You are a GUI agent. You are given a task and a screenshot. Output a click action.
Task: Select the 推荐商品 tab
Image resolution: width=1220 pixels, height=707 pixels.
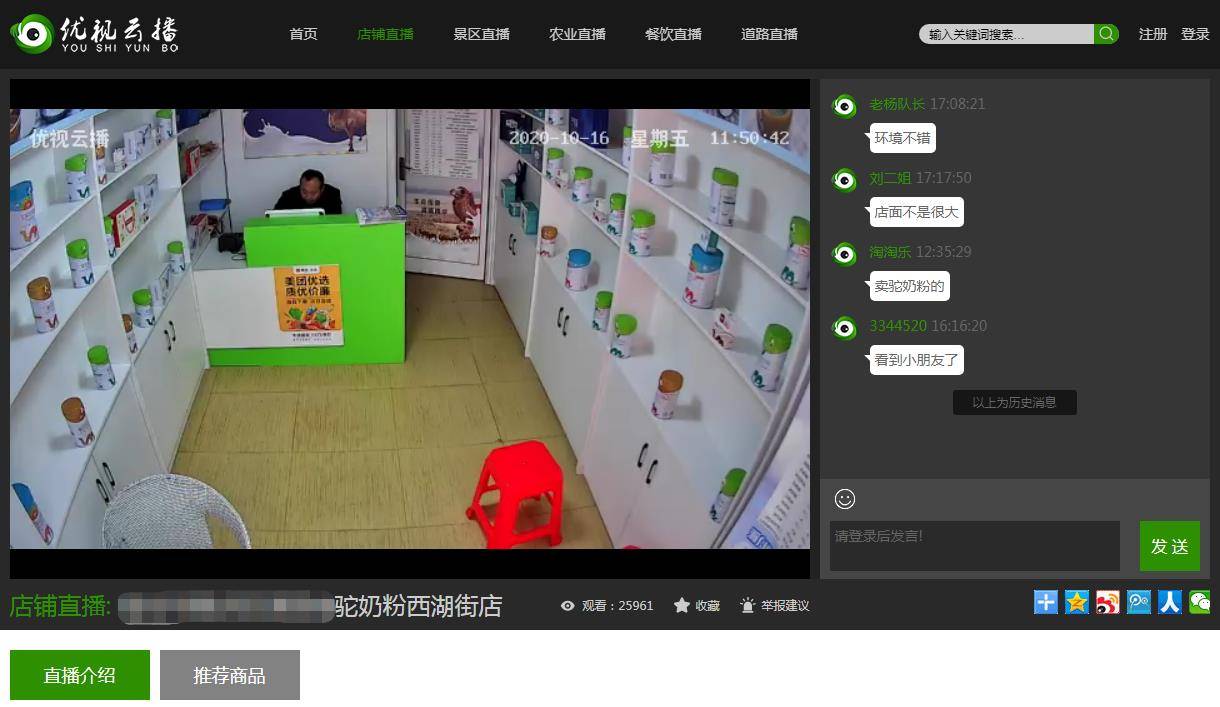click(229, 675)
